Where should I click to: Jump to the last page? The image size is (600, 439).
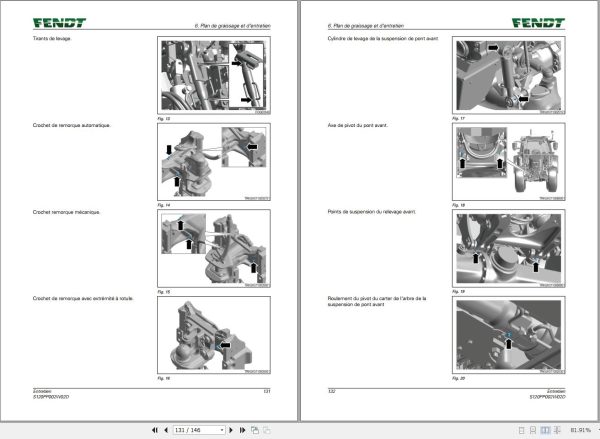pos(242,430)
